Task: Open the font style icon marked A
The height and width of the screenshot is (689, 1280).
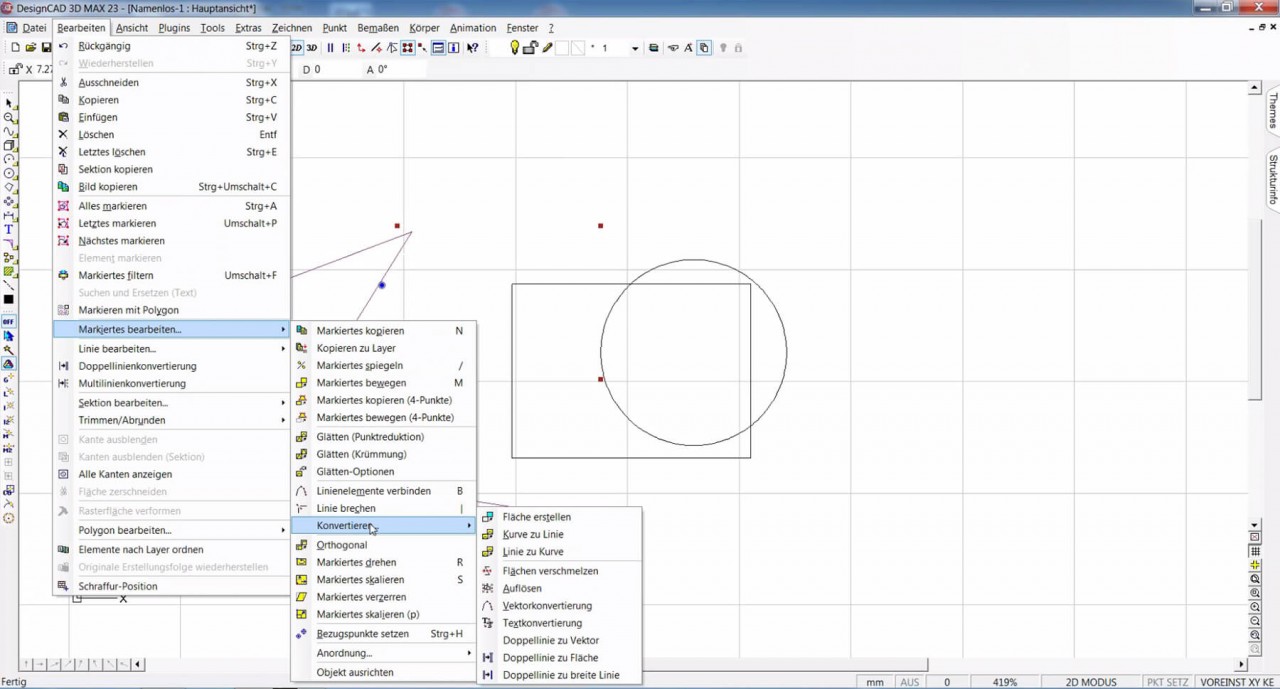Action: (688, 47)
